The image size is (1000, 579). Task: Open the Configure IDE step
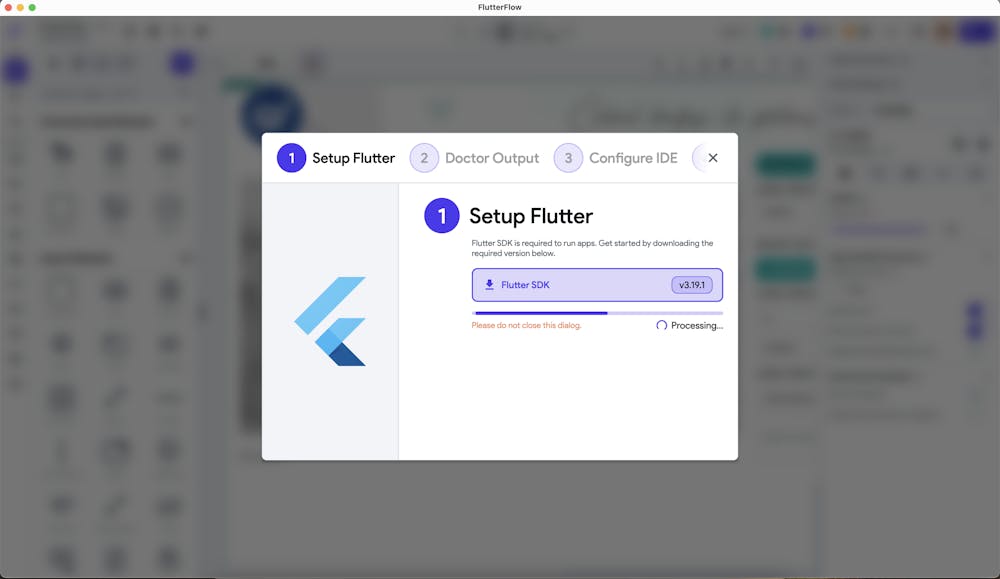(x=616, y=158)
